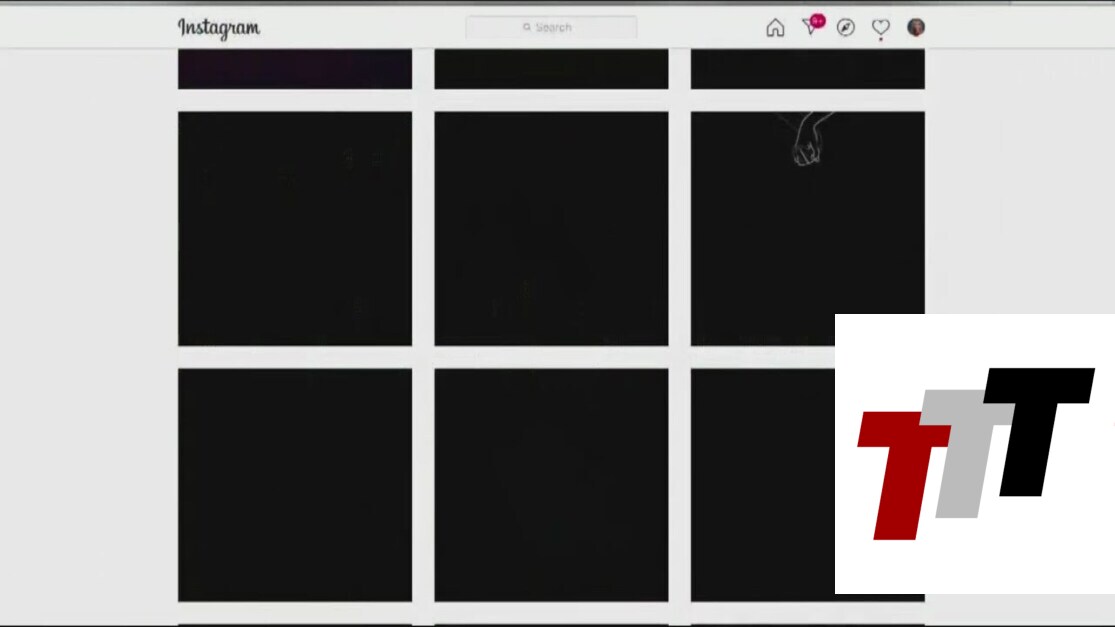Open the bottom-row center black post
This screenshot has height=627, width=1115.
551,485
